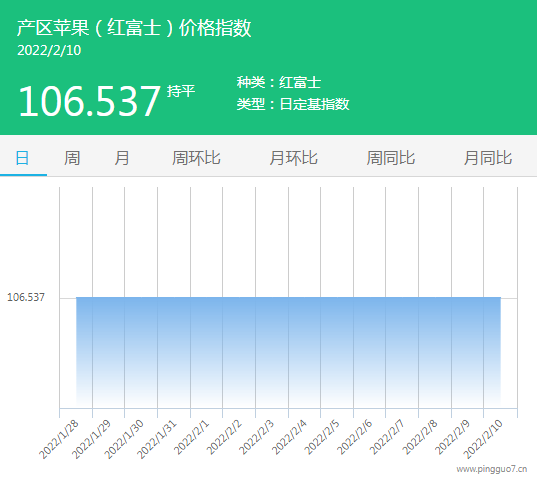
Task: Open the 周环比 tab
Action: point(196,158)
